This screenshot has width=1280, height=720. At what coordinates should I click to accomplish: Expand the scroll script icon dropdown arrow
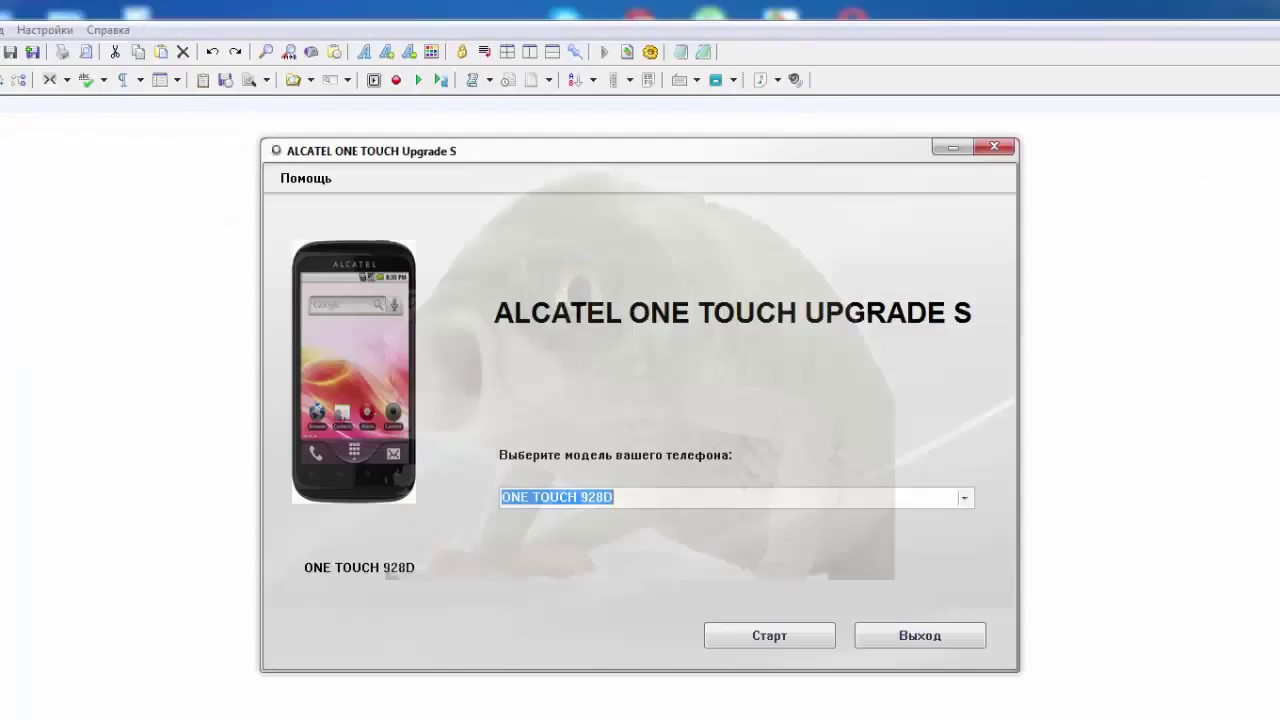coord(489,80)
